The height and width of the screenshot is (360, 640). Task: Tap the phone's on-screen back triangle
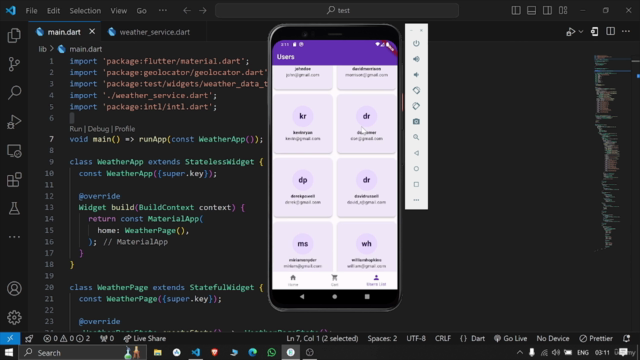pos(302,297)
